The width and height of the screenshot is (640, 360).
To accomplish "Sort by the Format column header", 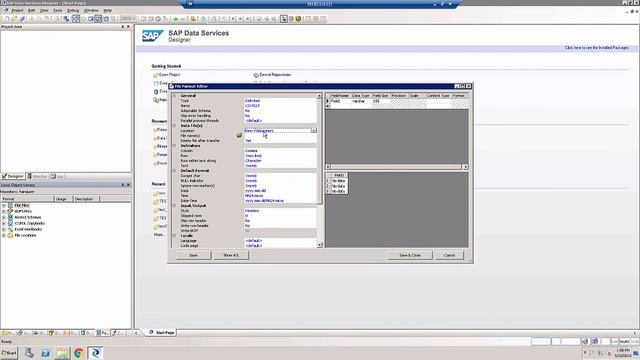I will pos(27,199).
